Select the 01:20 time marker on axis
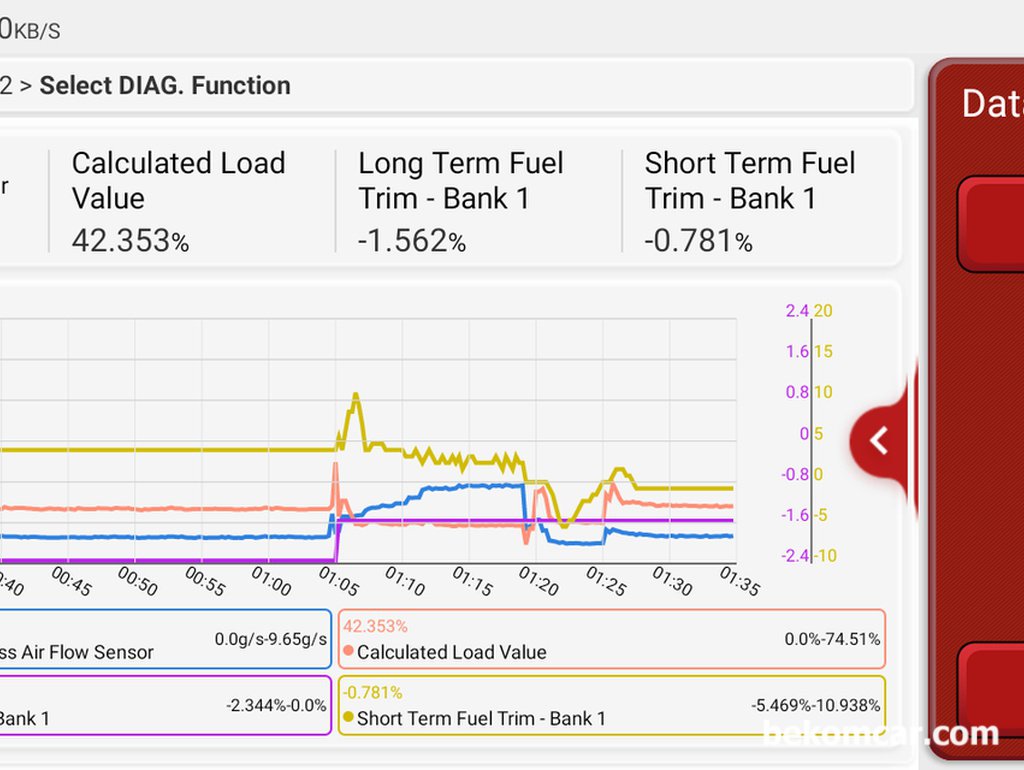1024x770 pixels. pos(538,581)
